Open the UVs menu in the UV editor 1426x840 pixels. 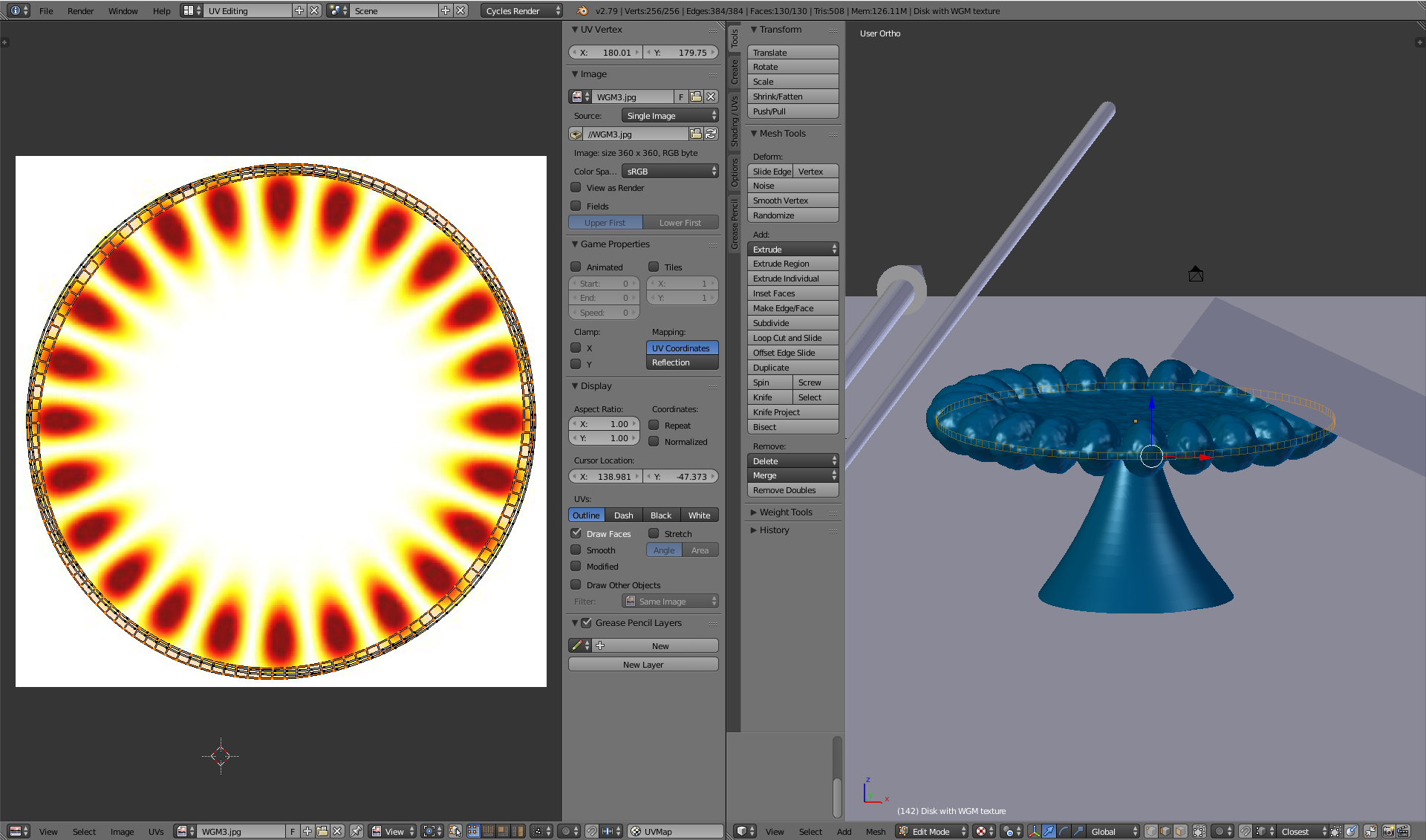155,831
